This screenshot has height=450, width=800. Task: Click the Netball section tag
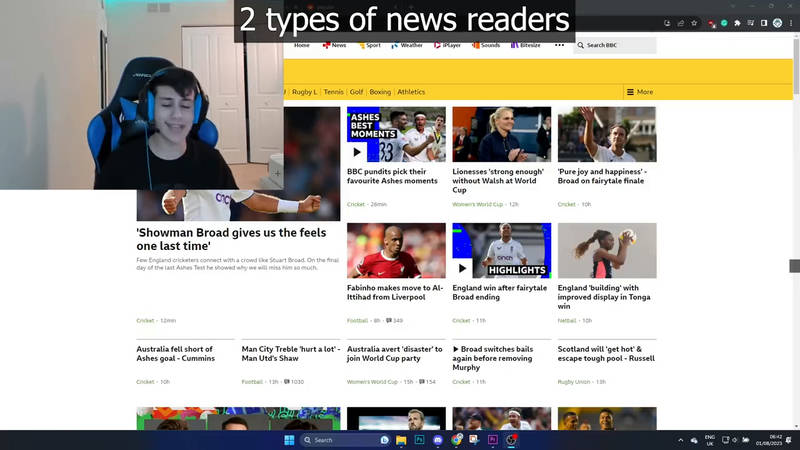click(x=567, y=320)
